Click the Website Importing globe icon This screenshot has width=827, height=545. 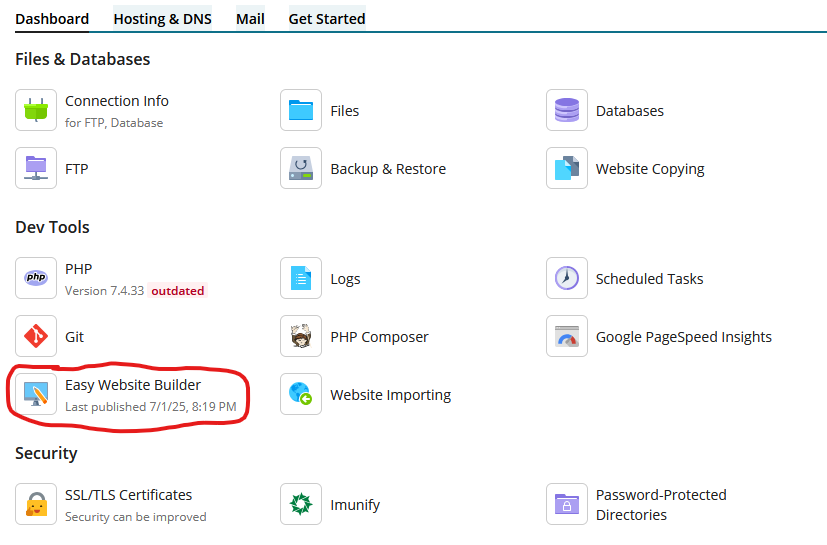pyautogui.click(x=301, y=394)
